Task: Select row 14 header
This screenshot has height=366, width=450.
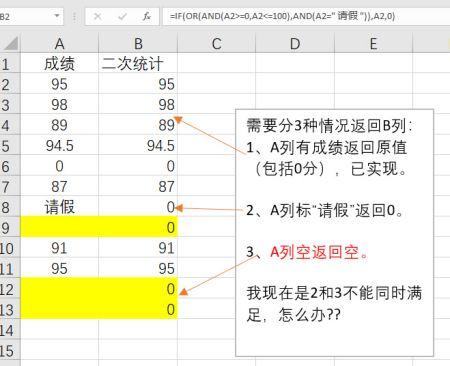Action: [x=10, y=330]
